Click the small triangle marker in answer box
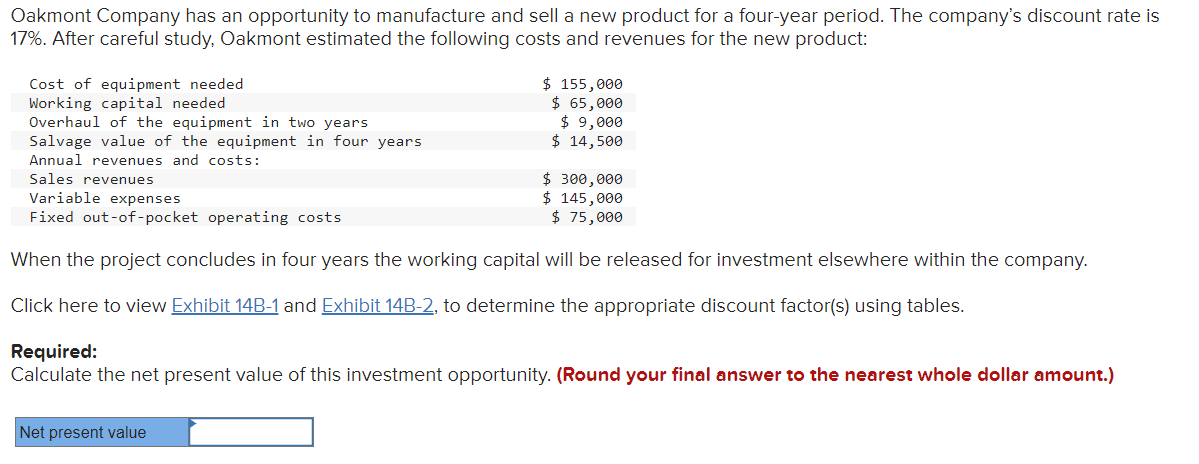The width and height of the screenshot is (1199, 464). click(193, 422)
